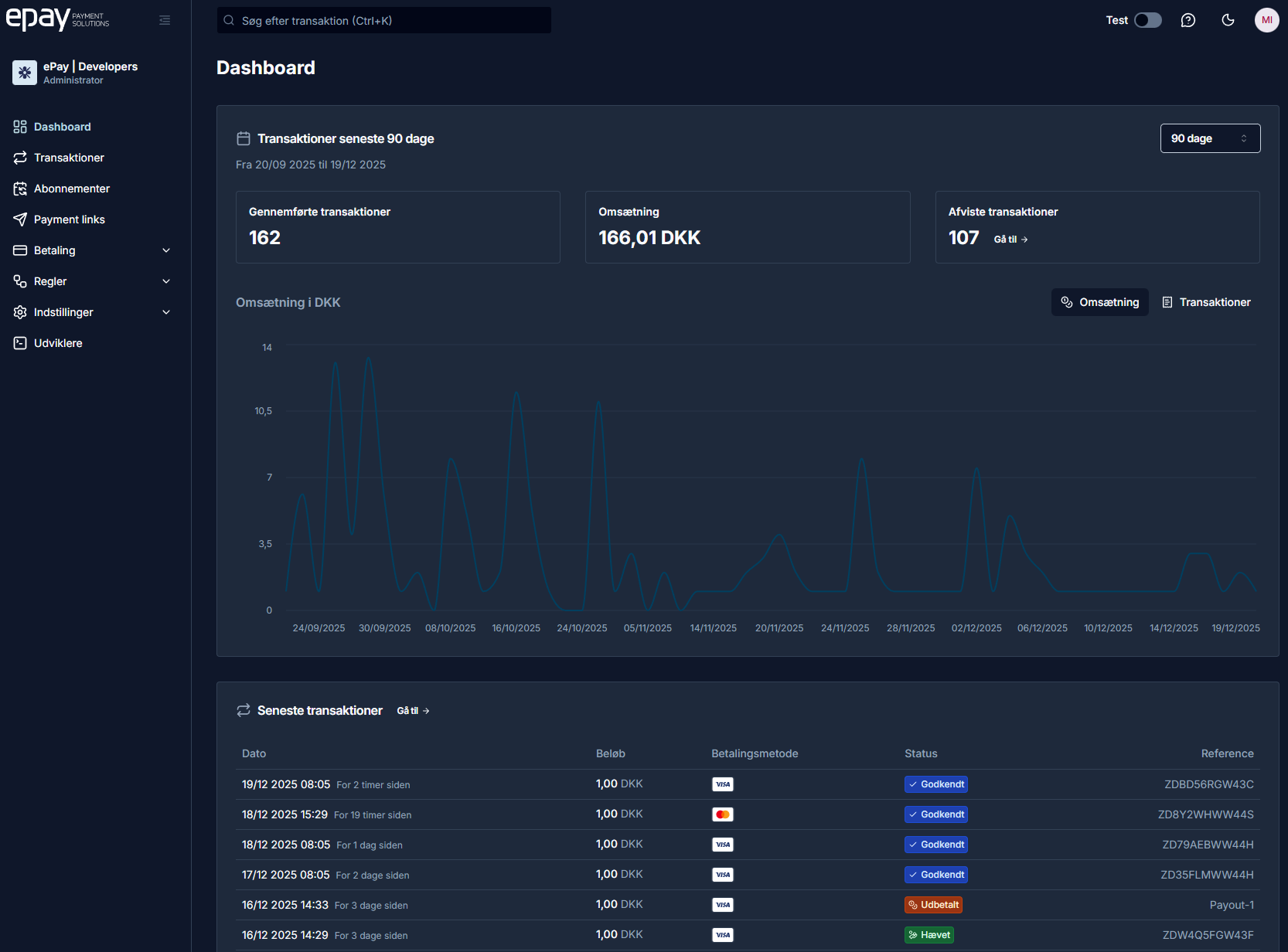Open the Udviklere section

(x=58, y=343)
